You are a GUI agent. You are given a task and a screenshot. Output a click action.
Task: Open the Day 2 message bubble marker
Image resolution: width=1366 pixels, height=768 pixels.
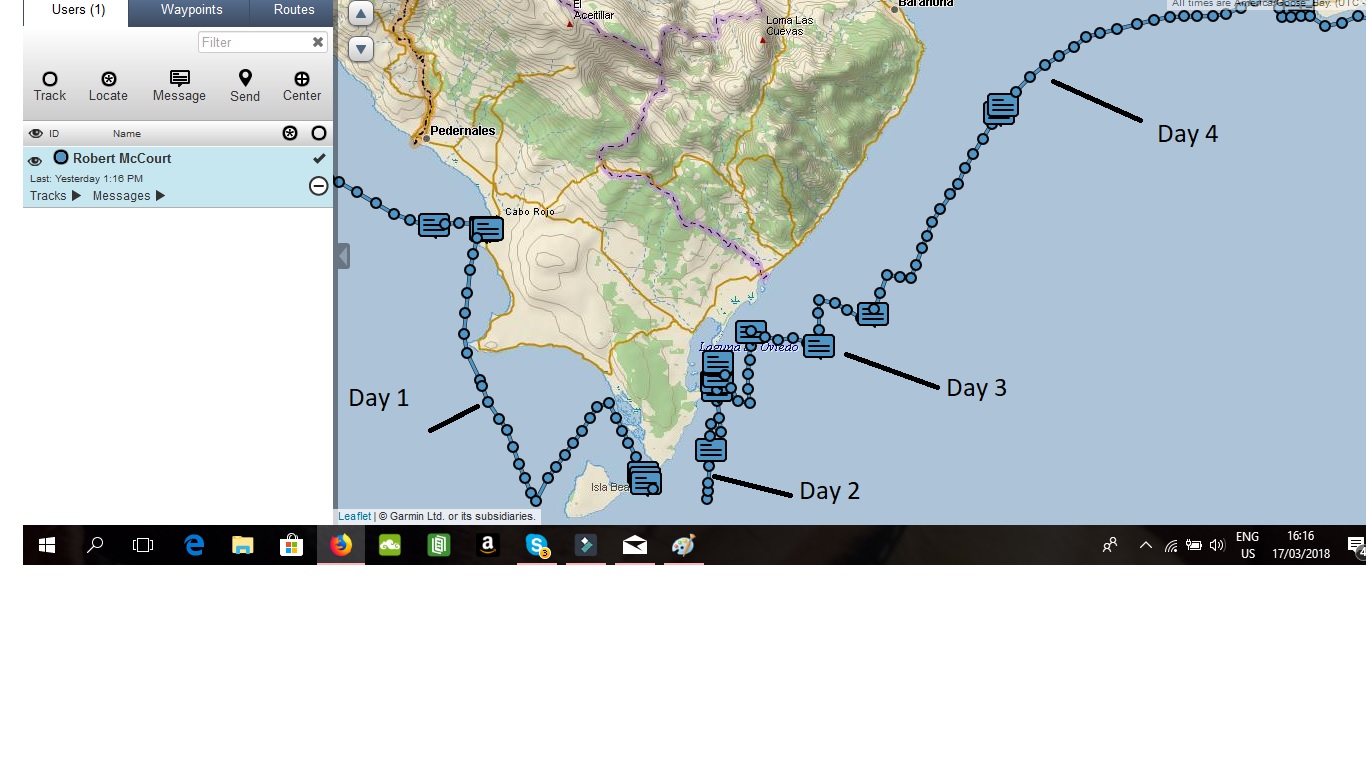pos(711,449)
